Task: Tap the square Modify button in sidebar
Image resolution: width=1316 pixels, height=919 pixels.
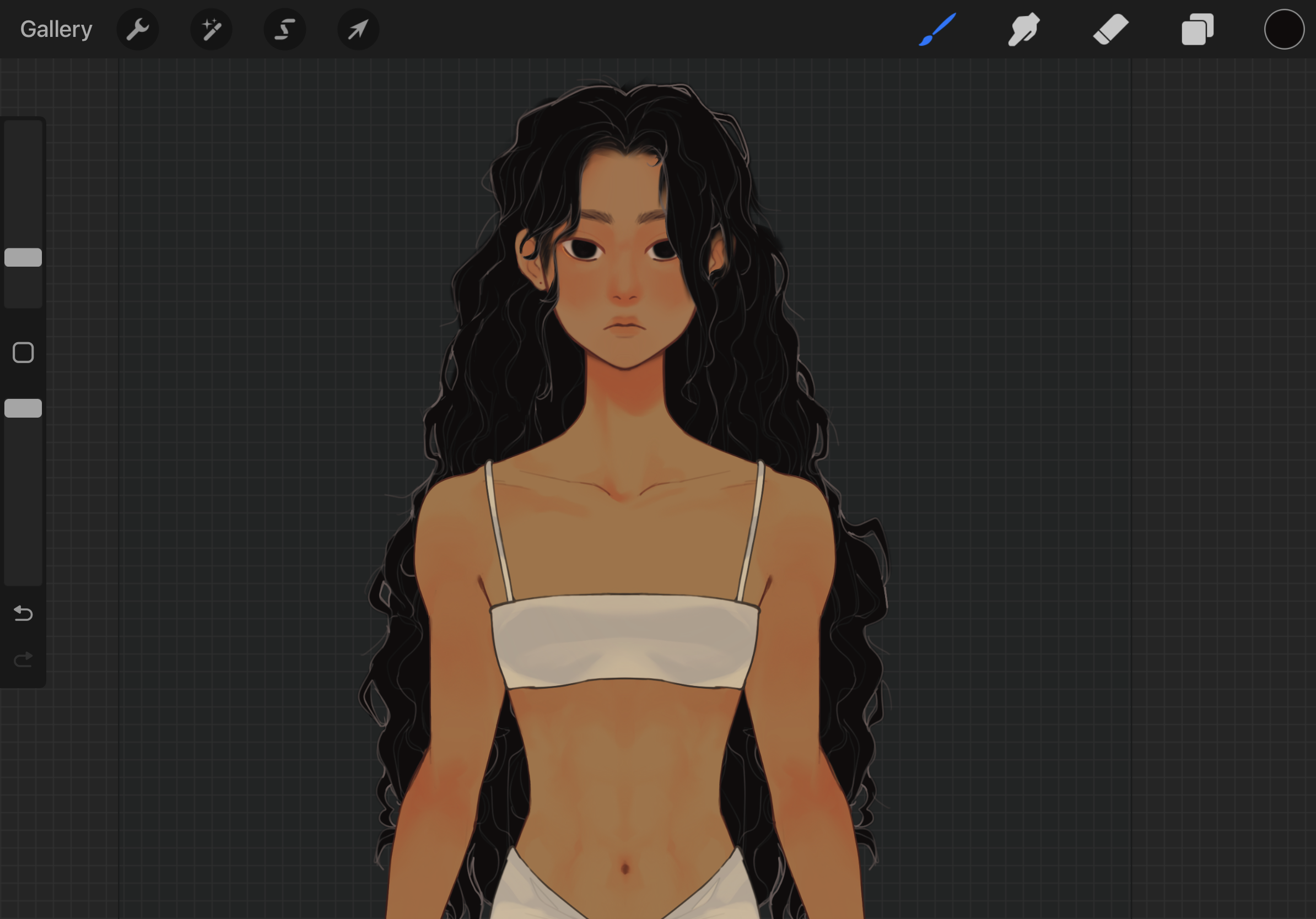Action: 23,353
